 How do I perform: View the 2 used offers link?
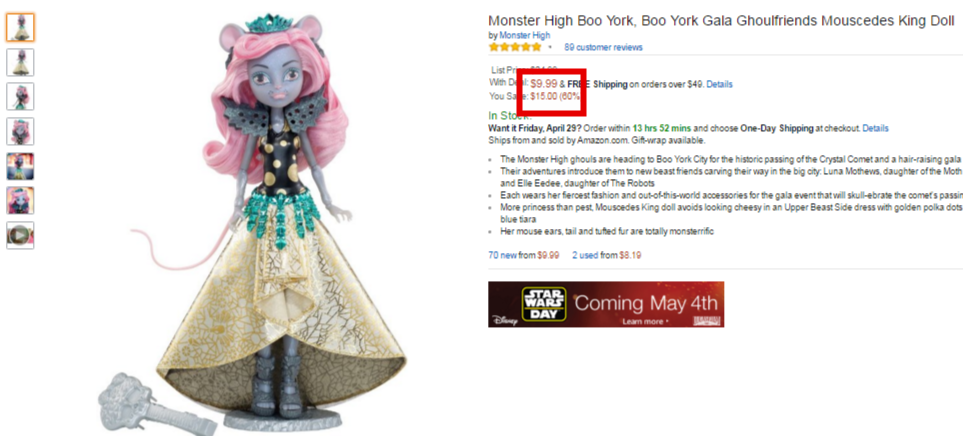click(x=585, y=255)
